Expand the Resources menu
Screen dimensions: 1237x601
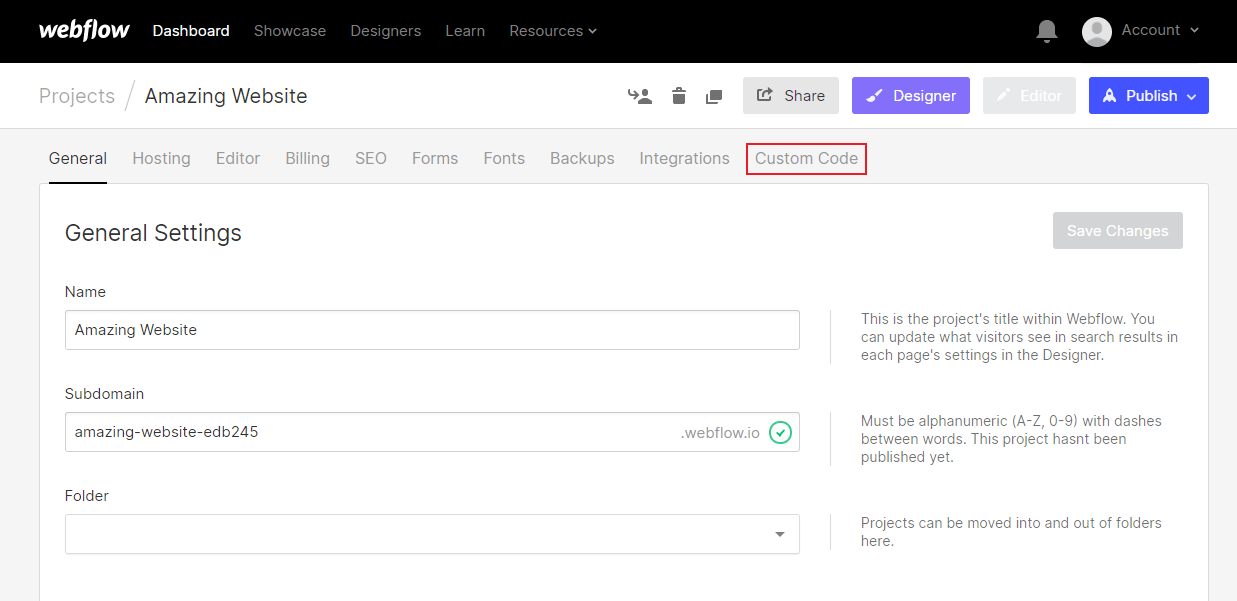(x=553, y=31)
